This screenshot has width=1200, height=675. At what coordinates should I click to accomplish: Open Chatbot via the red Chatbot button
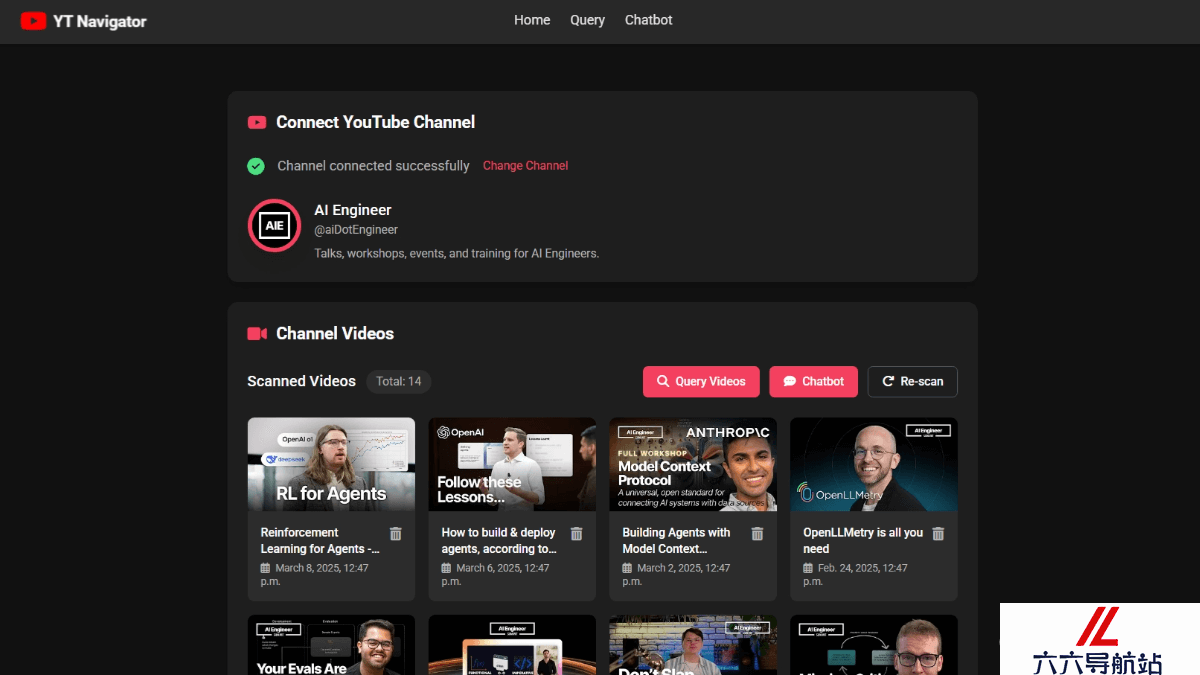[813, 382]
